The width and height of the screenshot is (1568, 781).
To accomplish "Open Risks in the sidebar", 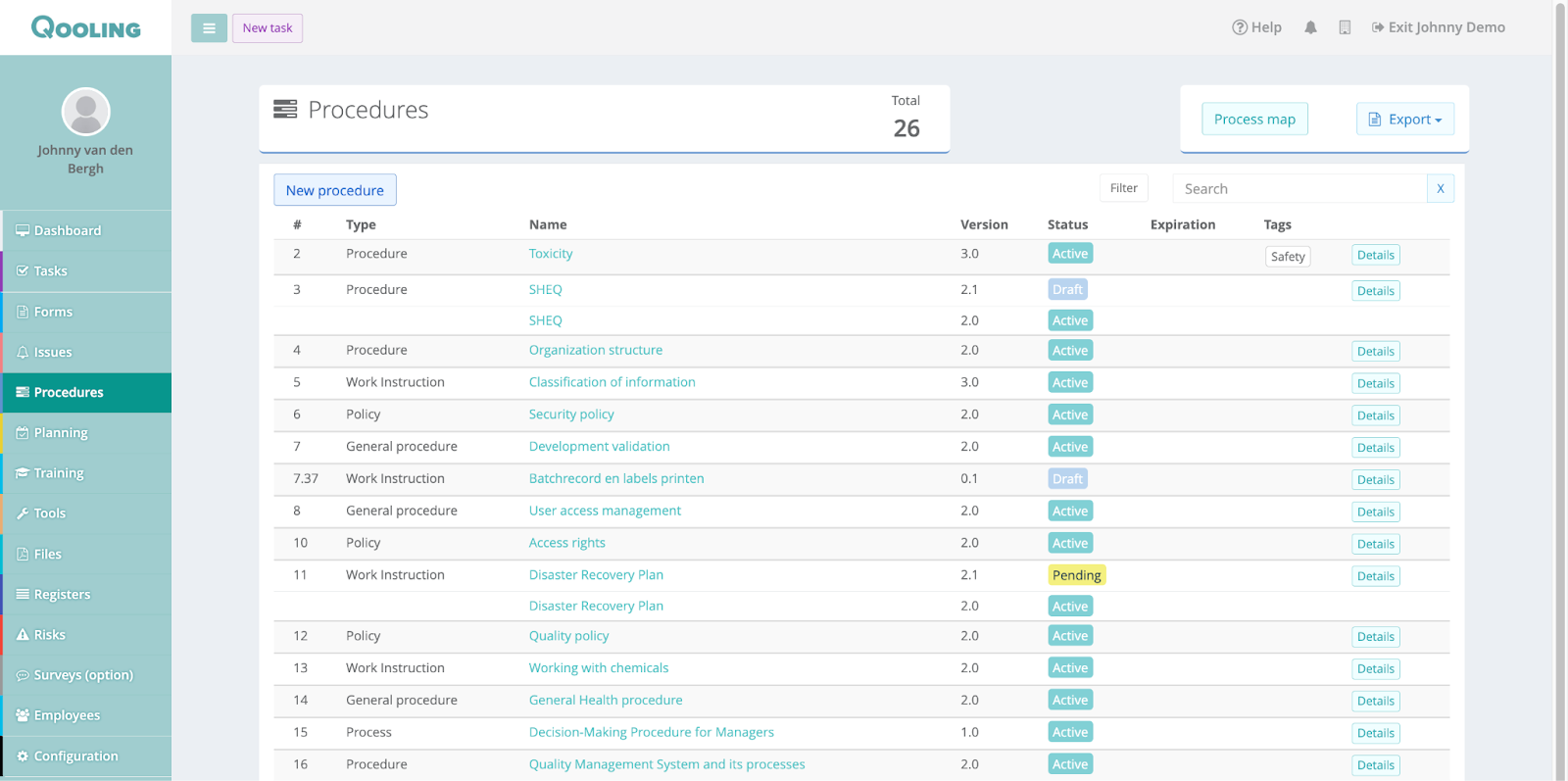I will pyautogui.click(x=86, y=634).
